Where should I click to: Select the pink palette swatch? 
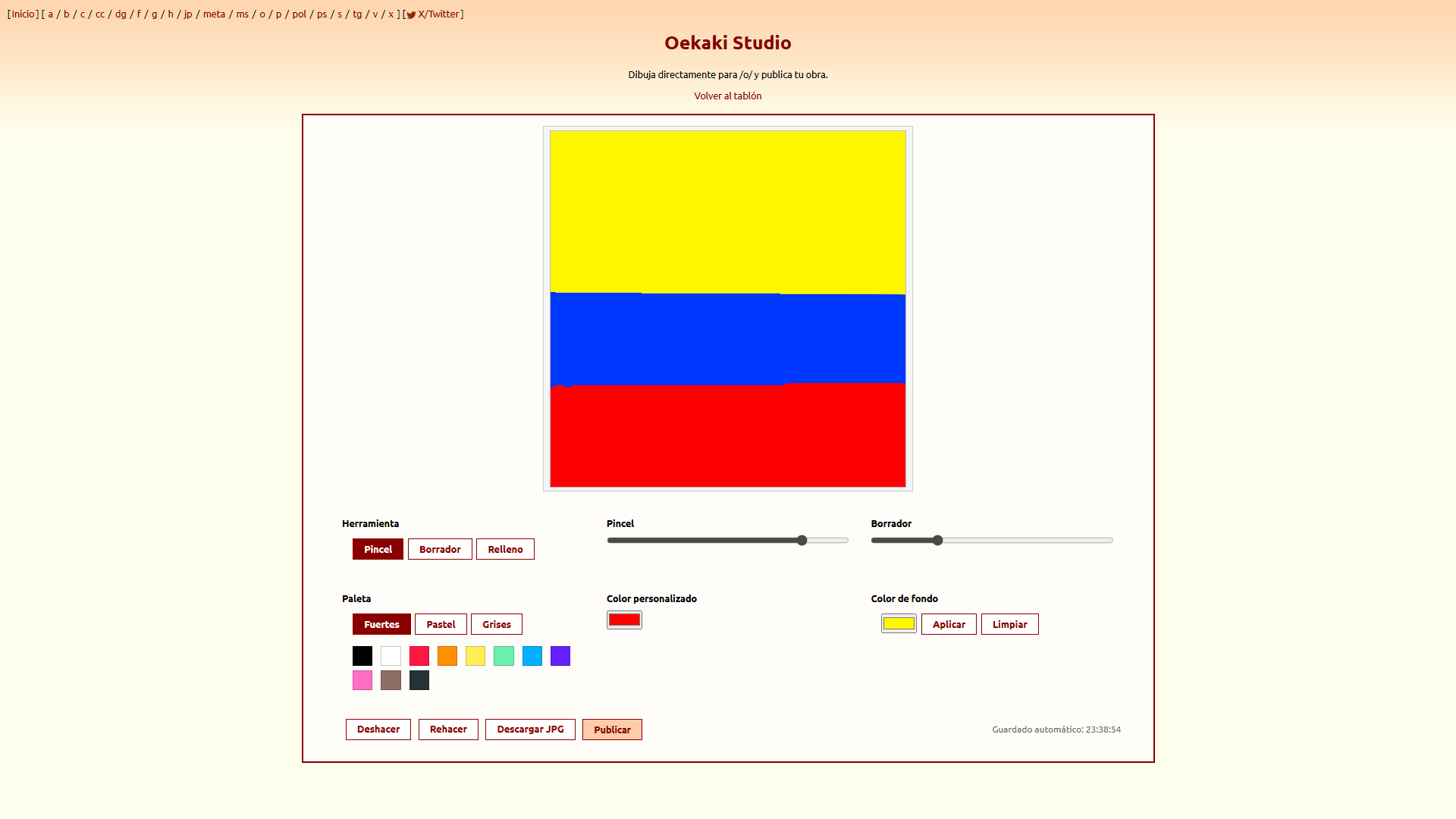coord(362,680)
